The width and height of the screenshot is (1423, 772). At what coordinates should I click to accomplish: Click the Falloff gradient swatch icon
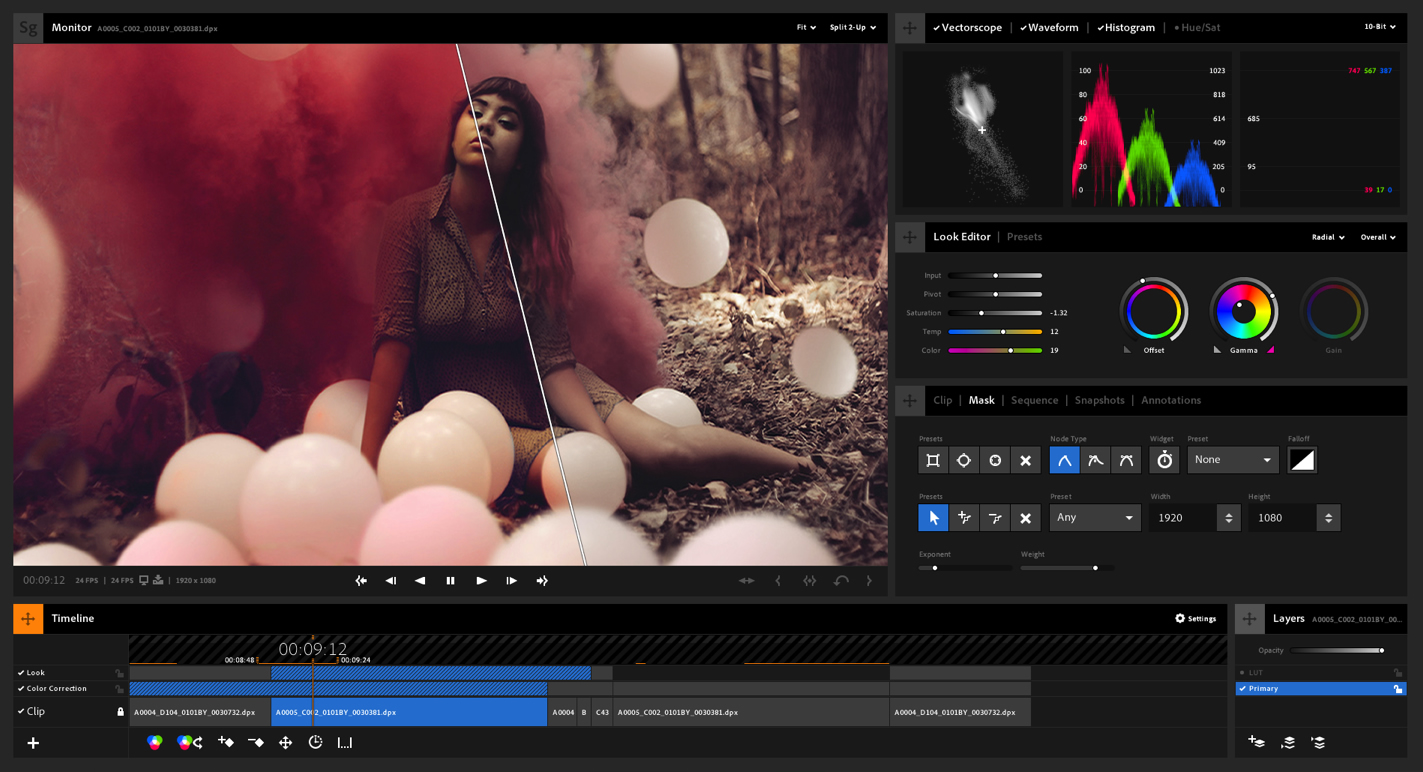pyautogui.click(x=1302, y=460)
